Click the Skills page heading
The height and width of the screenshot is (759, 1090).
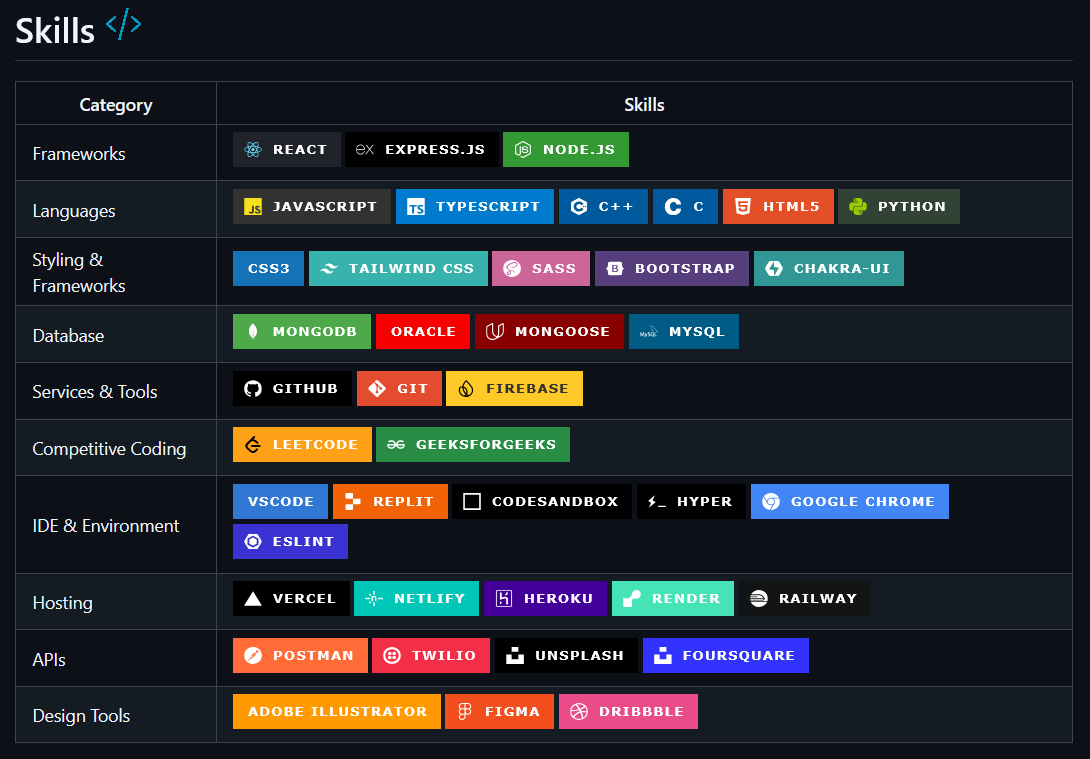click(x=55, y=31)
